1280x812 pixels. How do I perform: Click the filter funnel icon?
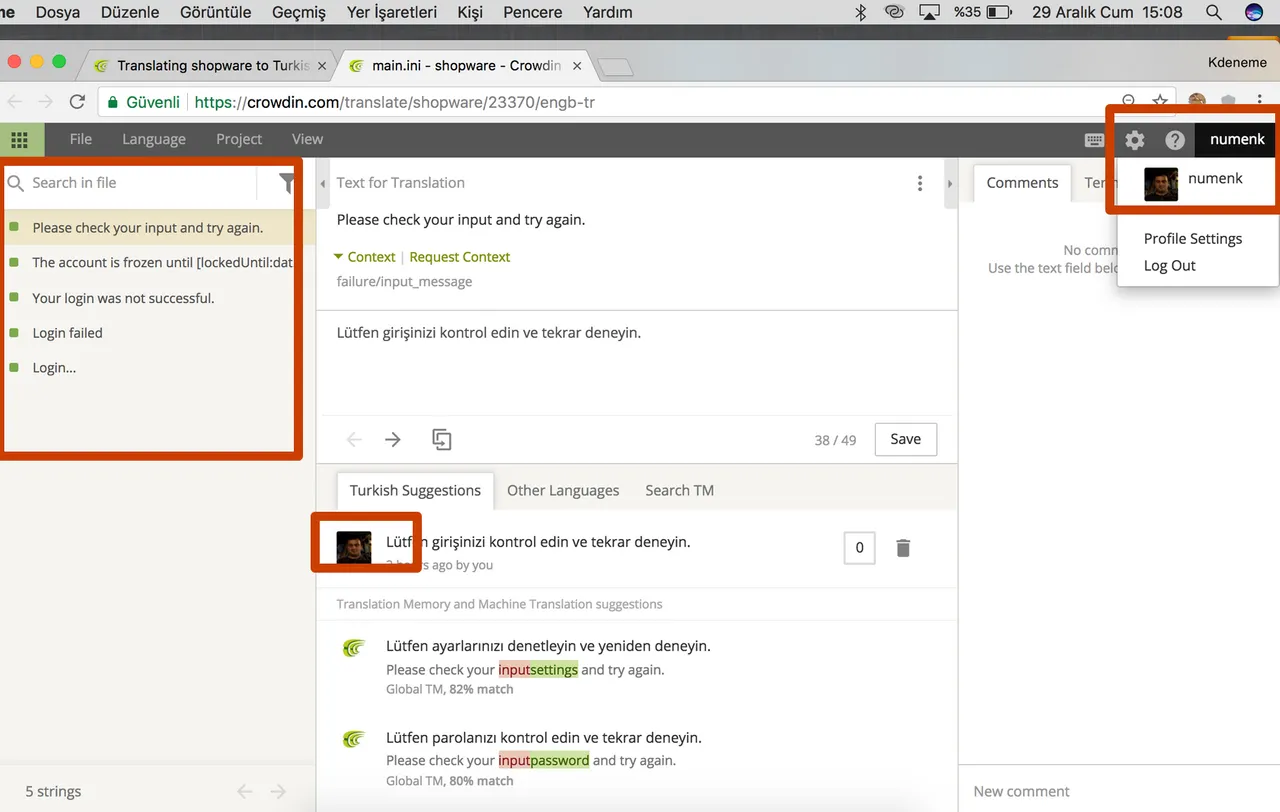[287, 183]
